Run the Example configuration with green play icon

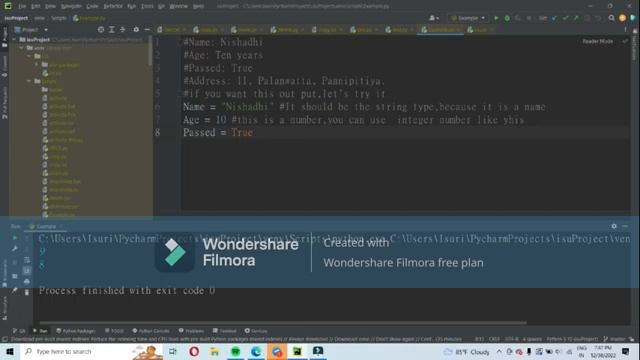[x=496, y=18]
